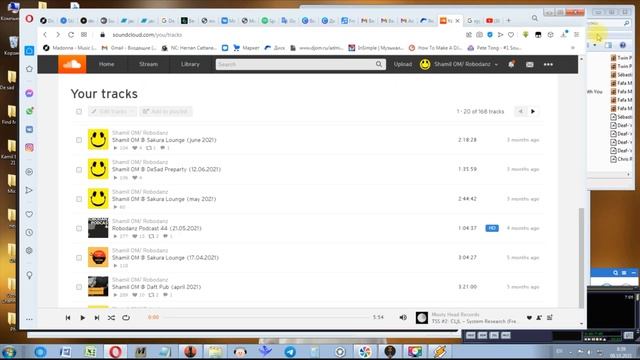
Task: Open Opera sidebar bookmarks heart icon
Action: 29,214
